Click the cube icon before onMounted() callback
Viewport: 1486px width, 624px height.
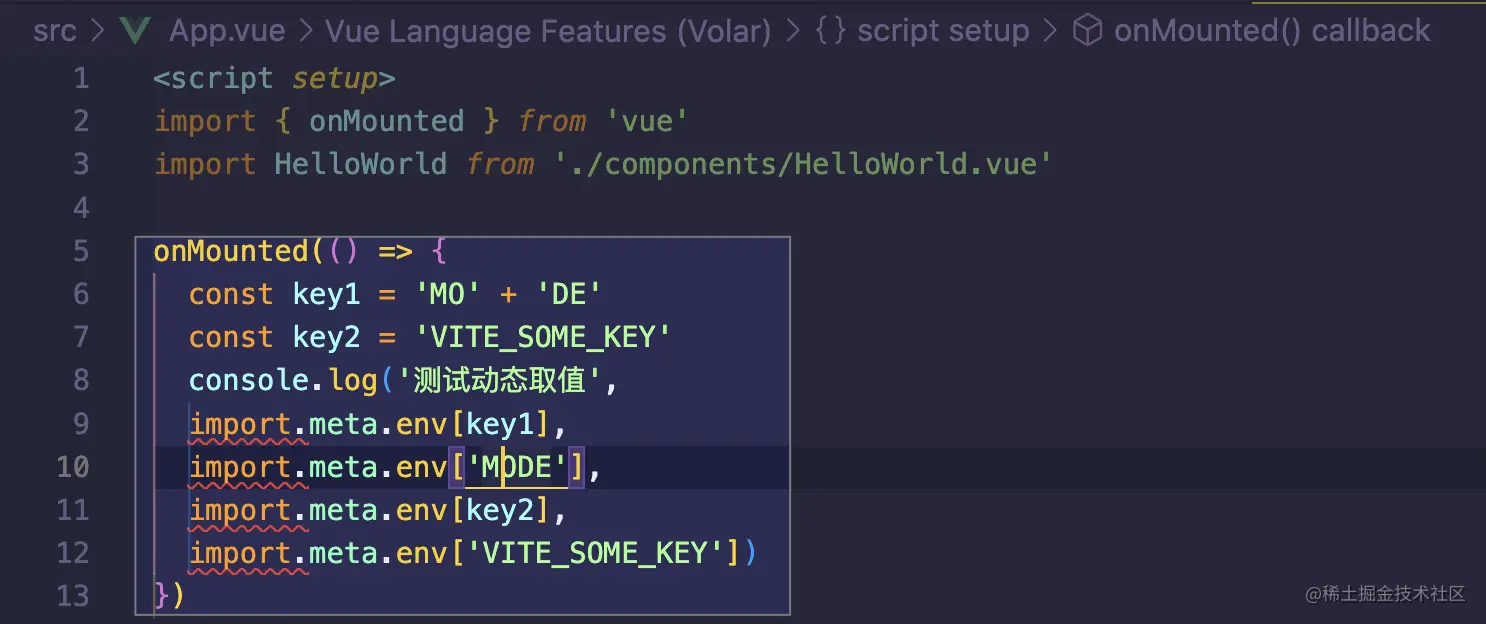click(1087, 32)
